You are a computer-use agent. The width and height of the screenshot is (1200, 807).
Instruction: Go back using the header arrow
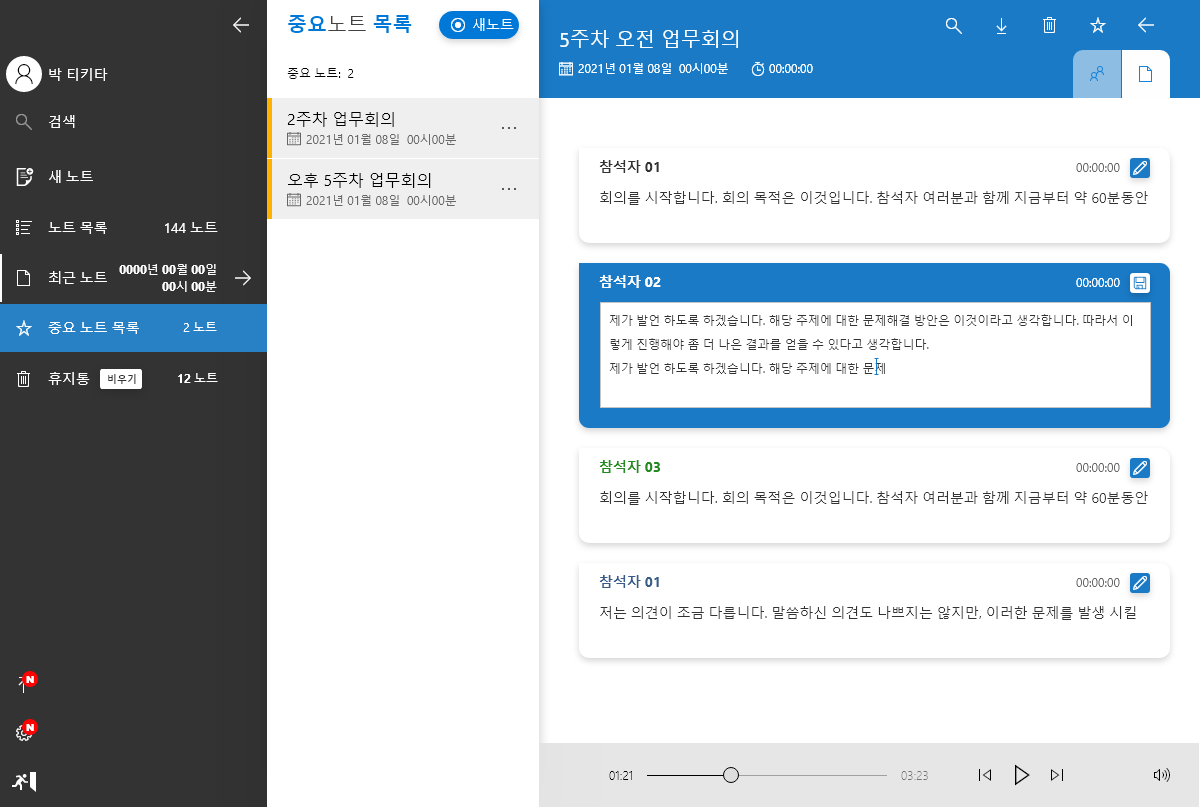1146,26
